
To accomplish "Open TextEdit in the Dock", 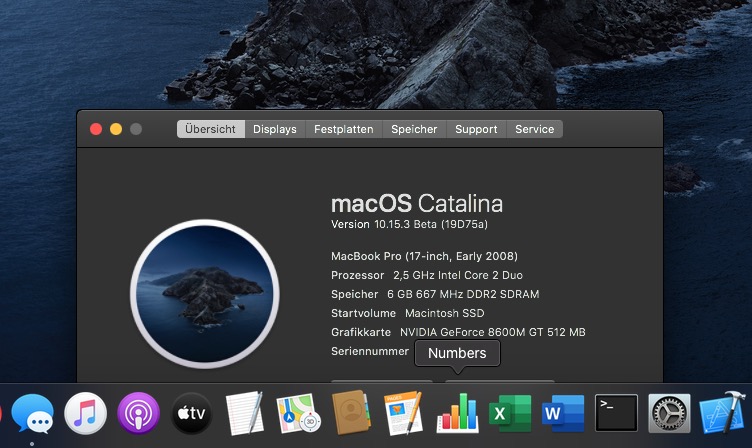I will click(x=245, y=413).
